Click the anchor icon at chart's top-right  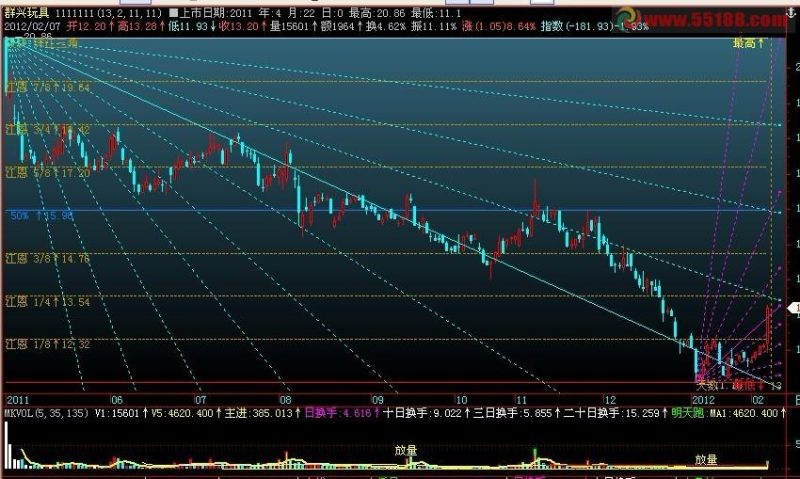click(x=791, y=13)
